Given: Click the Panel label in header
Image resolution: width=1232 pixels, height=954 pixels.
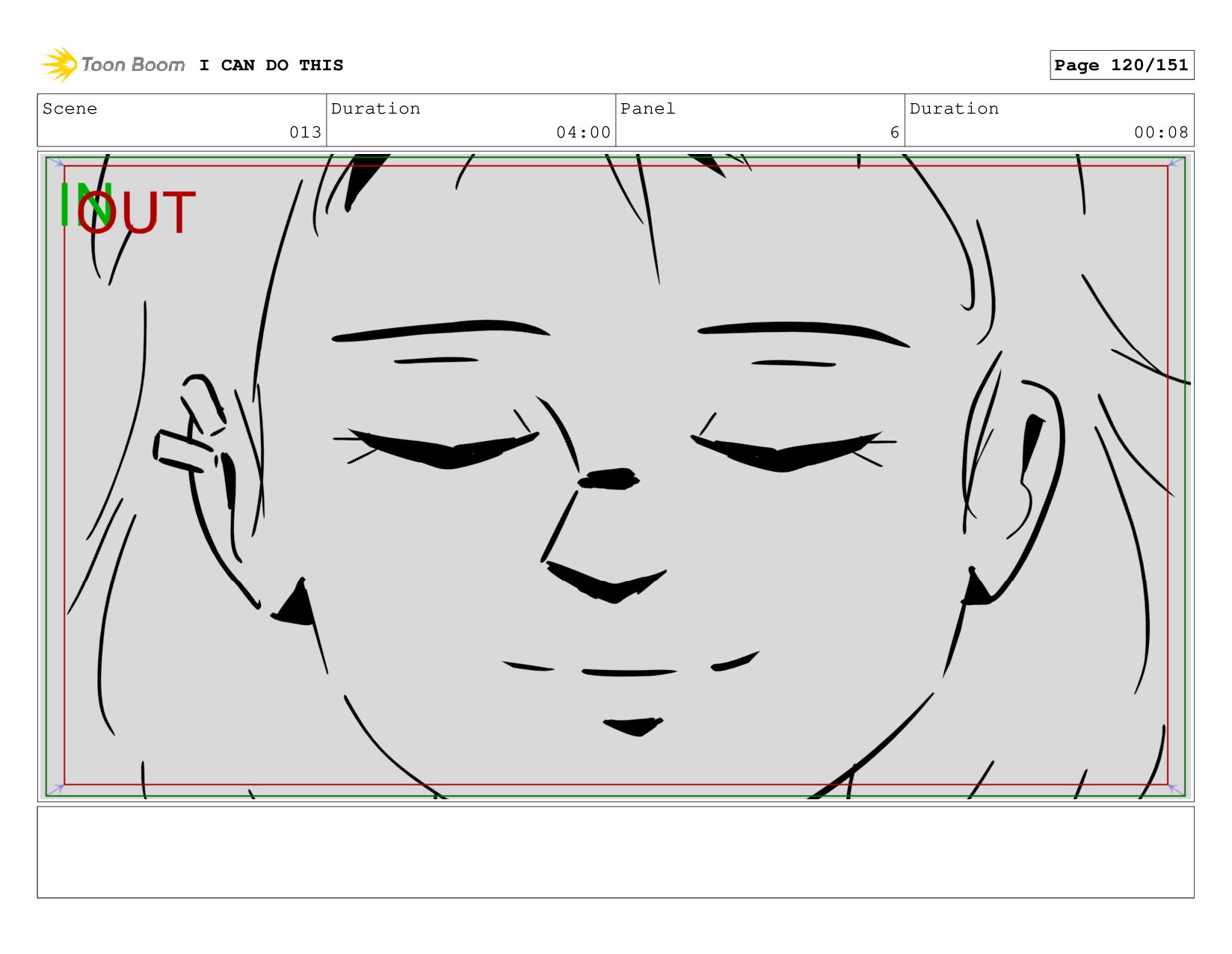Looking at the screenshot, I should coord(647,108).
